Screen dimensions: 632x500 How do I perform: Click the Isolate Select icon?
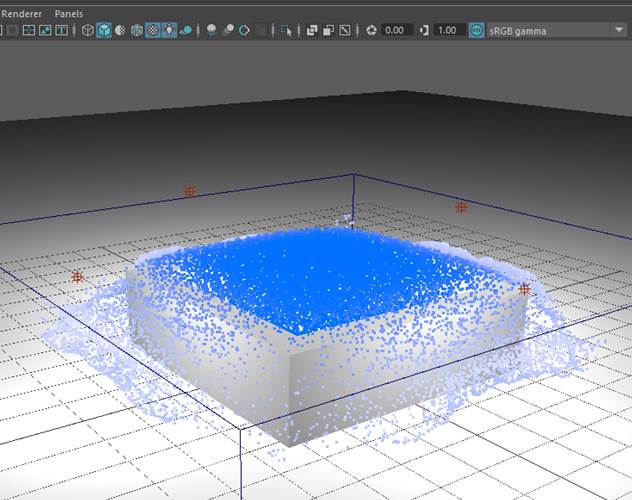click(x=287, y=30)
